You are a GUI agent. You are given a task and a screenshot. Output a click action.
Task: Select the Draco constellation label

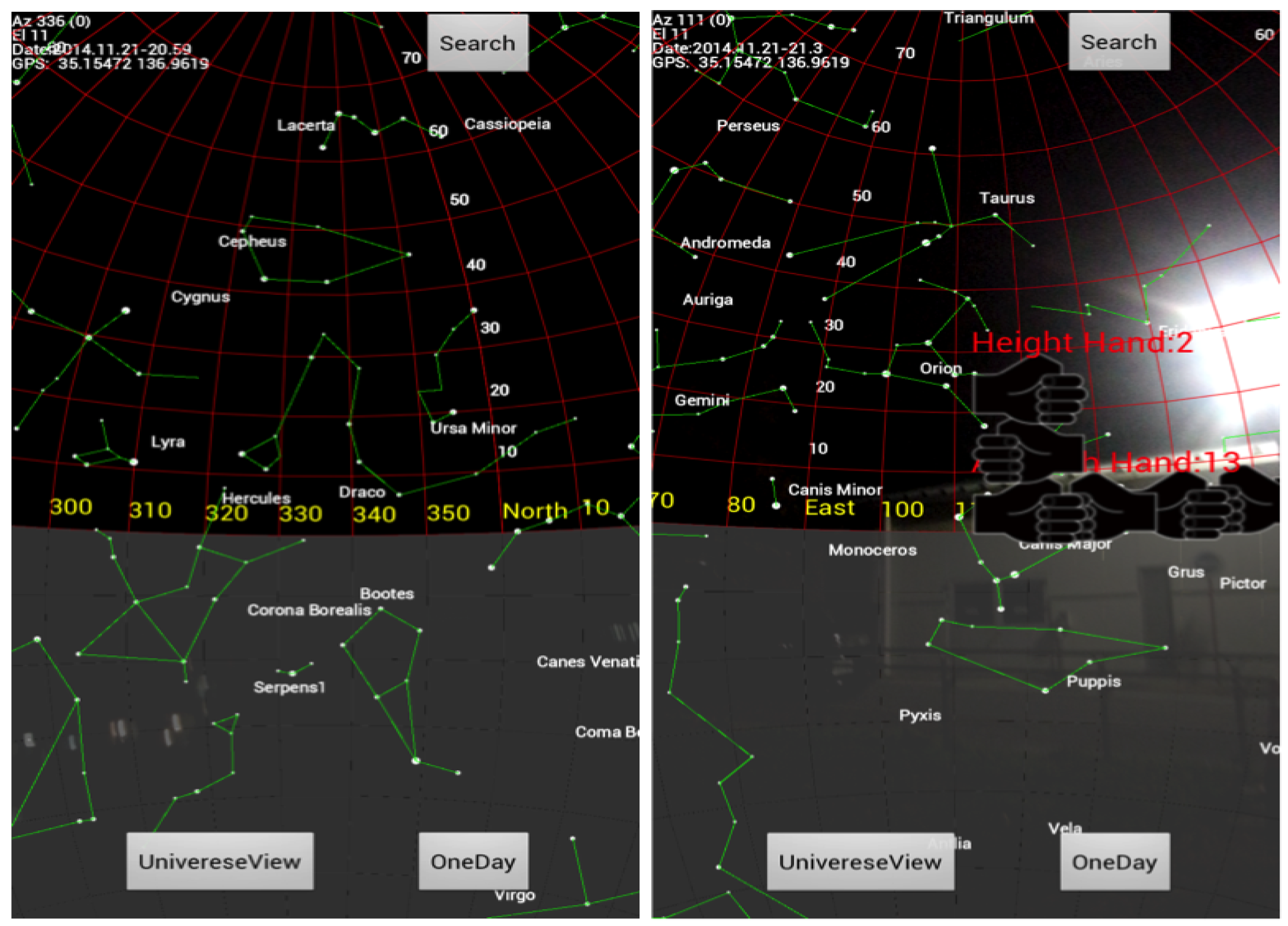point(362,492)
